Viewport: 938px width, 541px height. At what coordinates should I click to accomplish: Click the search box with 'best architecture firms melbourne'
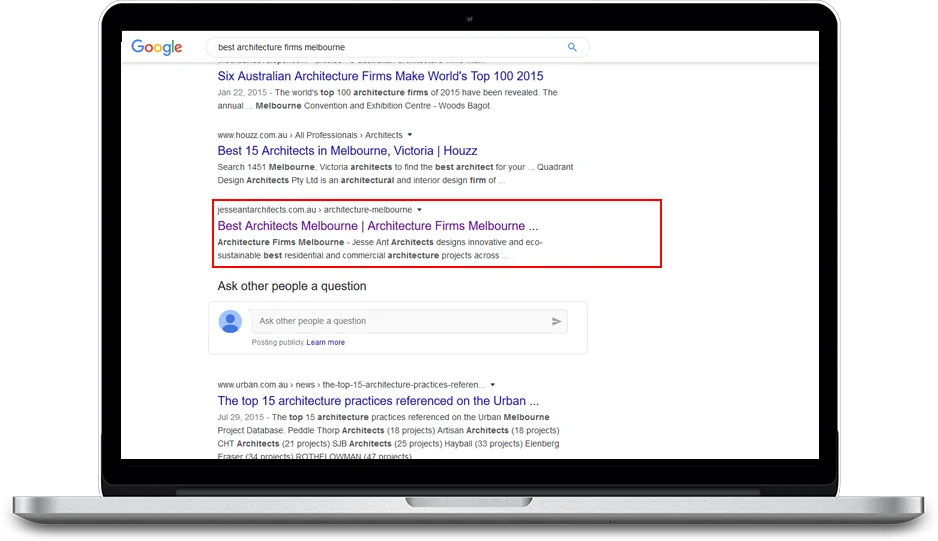(397, 47)
